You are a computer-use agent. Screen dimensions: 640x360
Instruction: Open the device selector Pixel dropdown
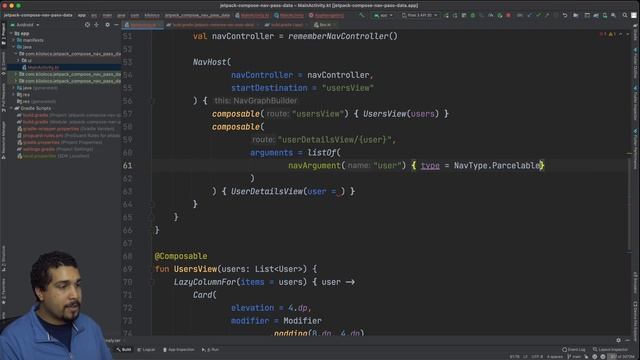coord(420,16)
